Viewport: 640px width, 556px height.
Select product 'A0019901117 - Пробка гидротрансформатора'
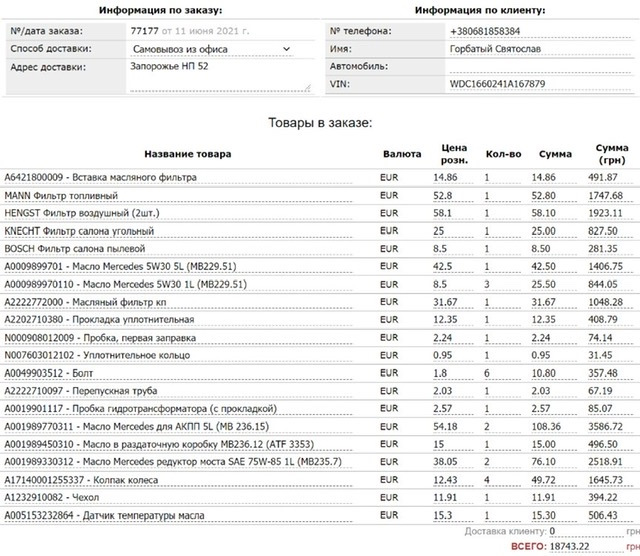(178, 409)
